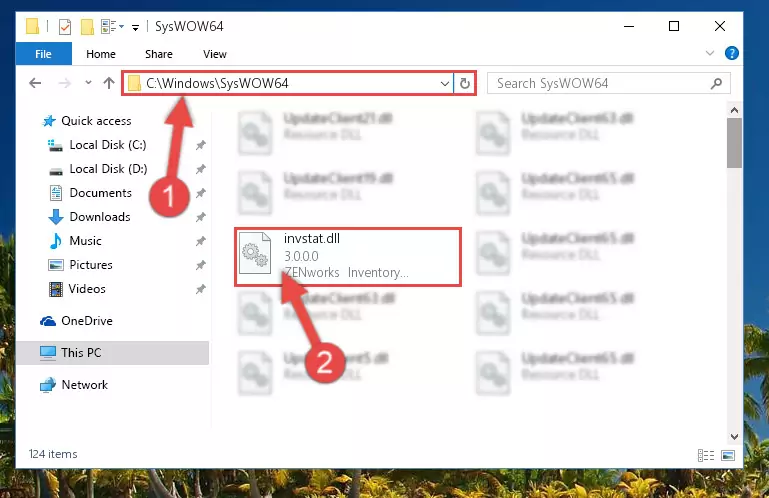The height and width of the screenshot is (498, 769).
Task: Open Documents in the sidebar
Action: [x=101, y=193]
